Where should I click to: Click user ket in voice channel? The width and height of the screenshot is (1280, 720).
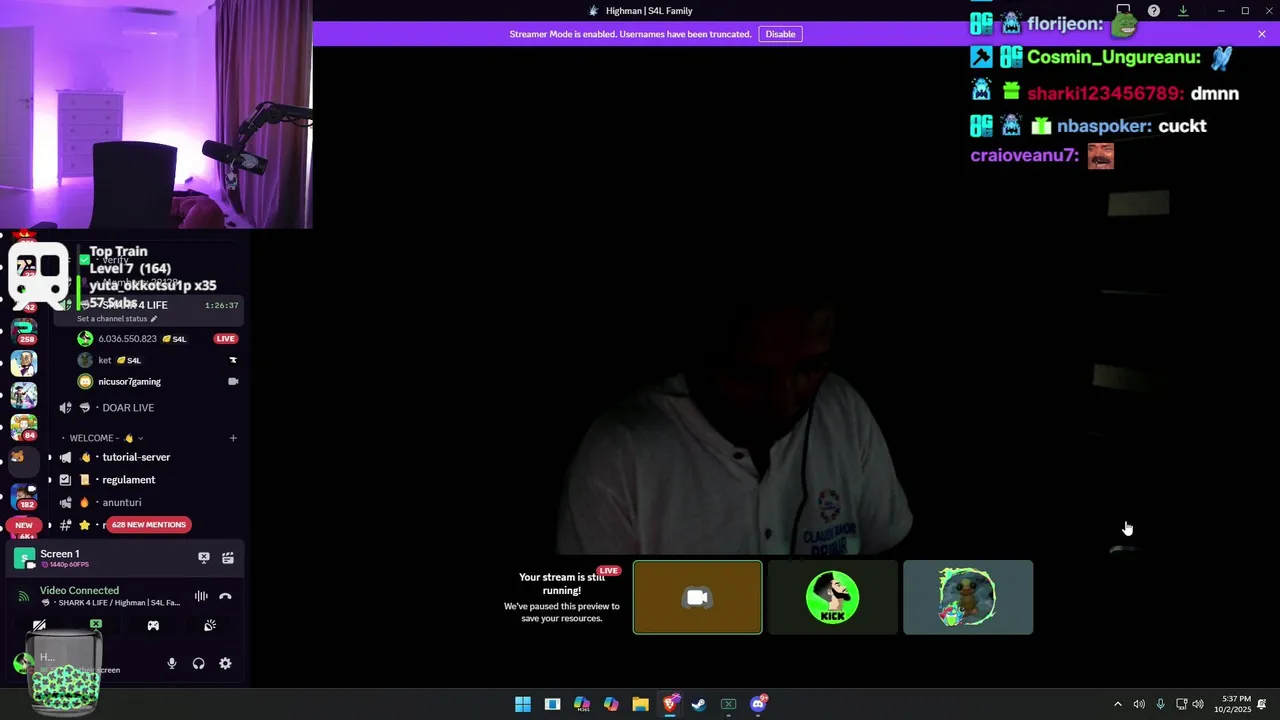click(x=104, y=360)
